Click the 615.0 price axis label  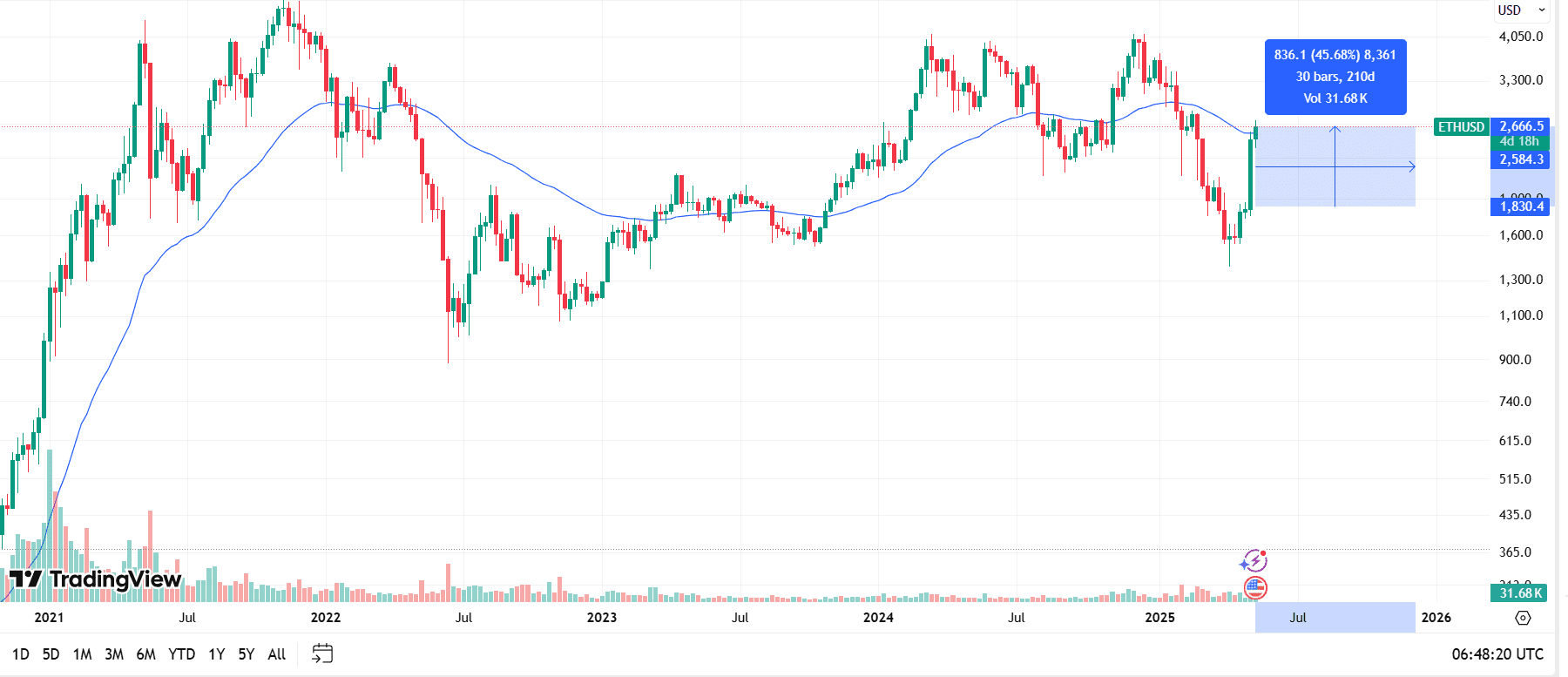(1515, 441)
